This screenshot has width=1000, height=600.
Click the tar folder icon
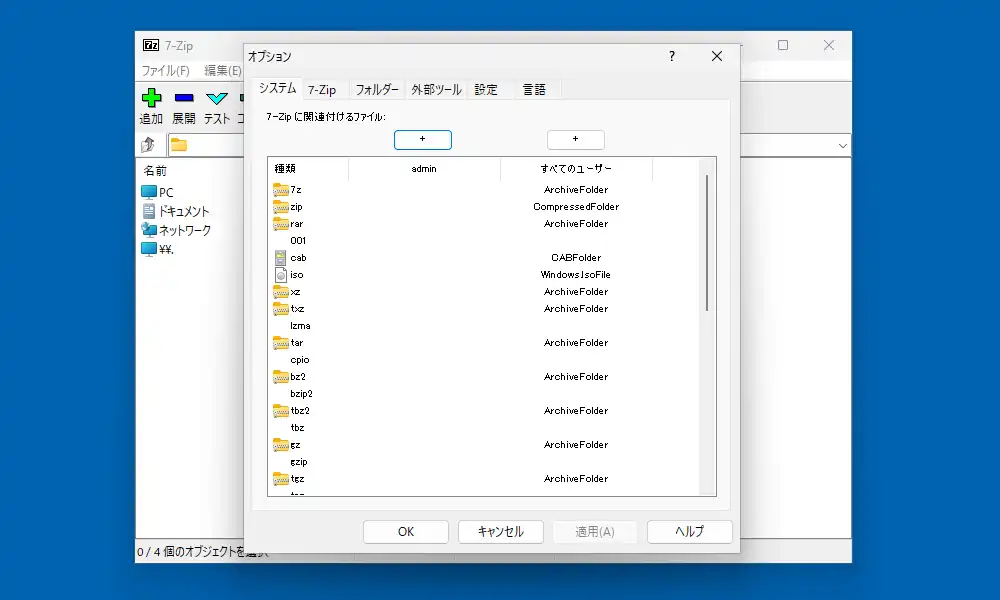tap(281, 343)
